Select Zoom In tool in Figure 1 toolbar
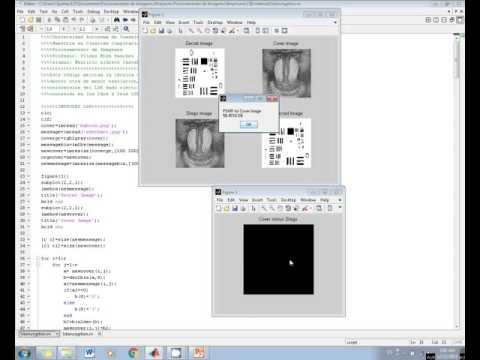Image resolution: width=480 pixels, height=360 pixels. pos(191,31)
